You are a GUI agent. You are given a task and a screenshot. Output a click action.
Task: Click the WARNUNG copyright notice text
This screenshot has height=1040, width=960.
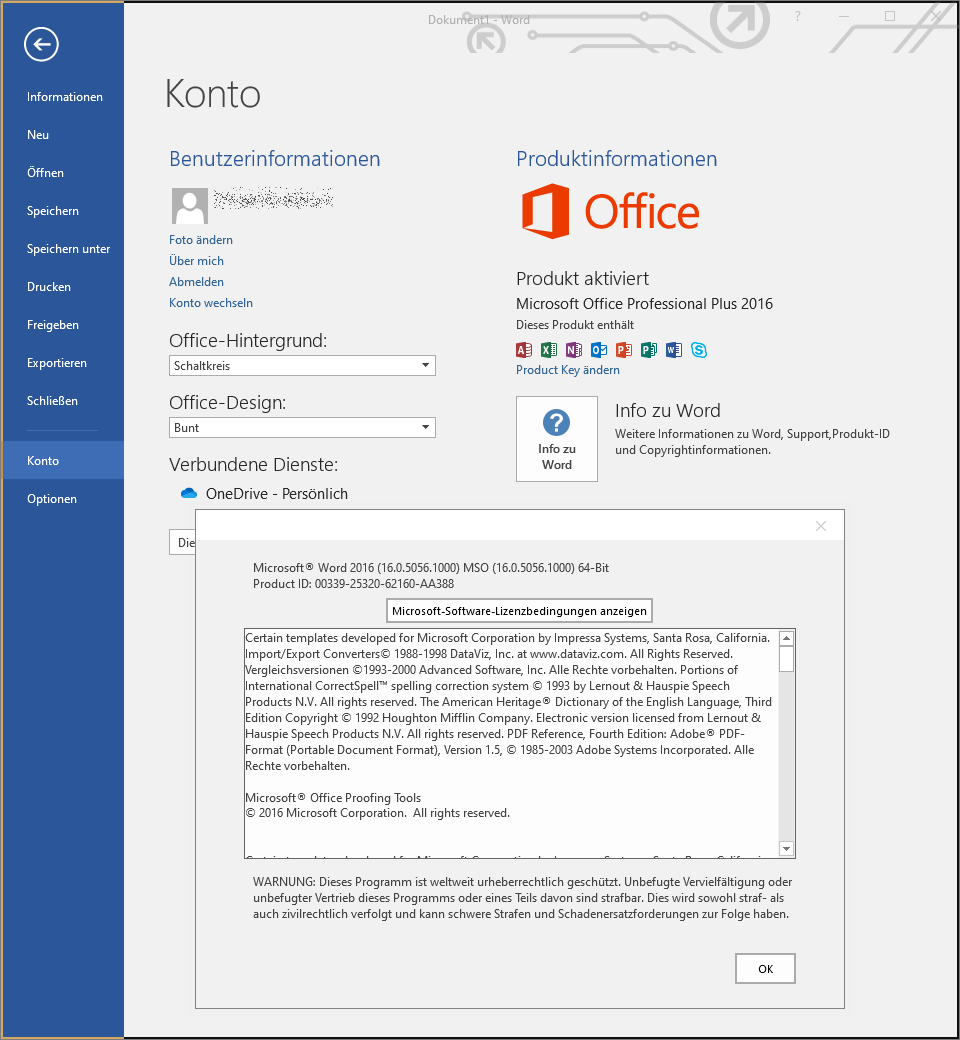pos(522,898)
